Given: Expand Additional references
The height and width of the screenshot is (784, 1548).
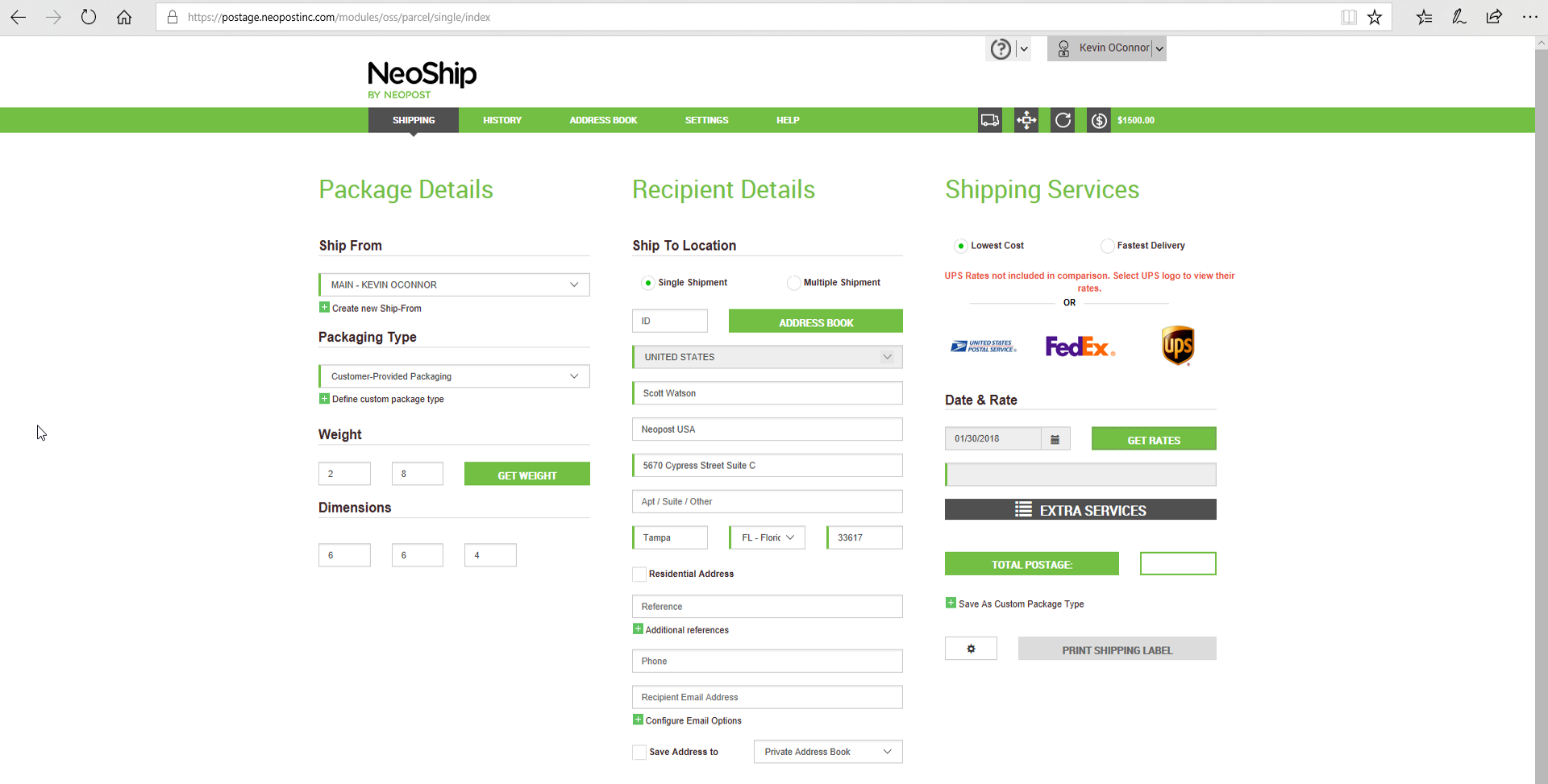Looking at the screenshot, I should (x=681, y=630).
